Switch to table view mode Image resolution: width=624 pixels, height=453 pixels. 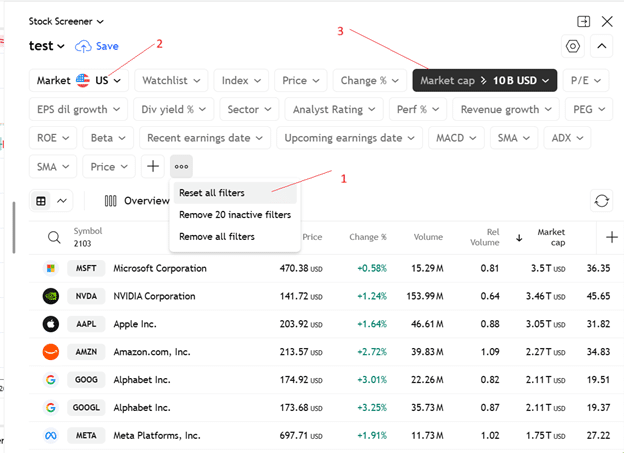41,201
